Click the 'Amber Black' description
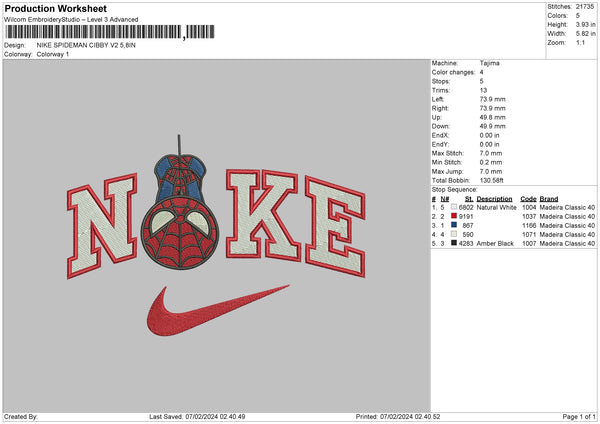The image size is (600, 424). (x=495, y=243)
